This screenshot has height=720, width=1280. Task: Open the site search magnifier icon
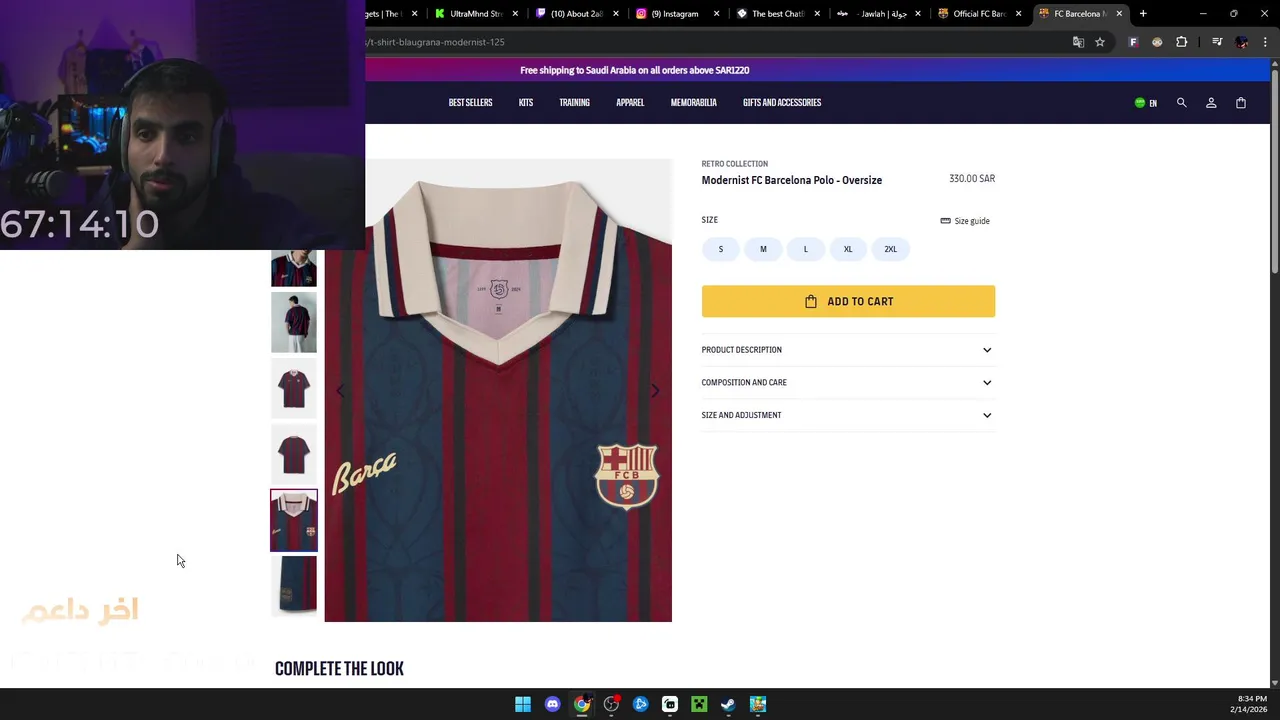click(x=1181, y=103)
